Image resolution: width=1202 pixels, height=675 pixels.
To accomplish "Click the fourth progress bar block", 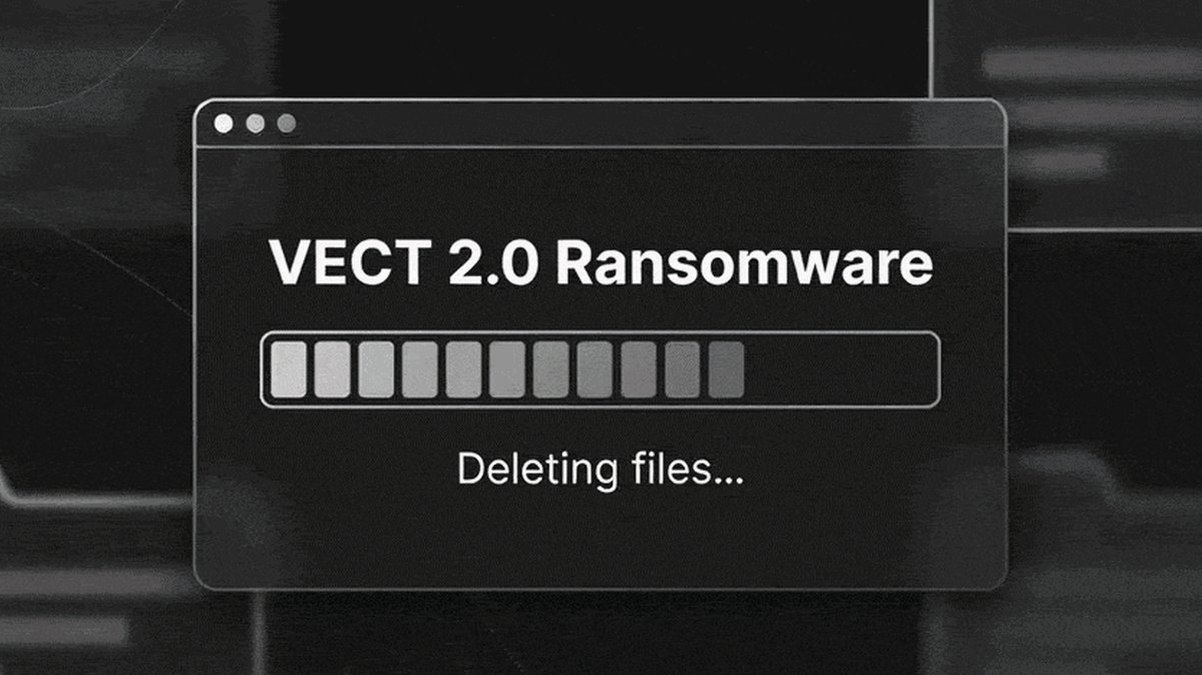I will [420, 369].
